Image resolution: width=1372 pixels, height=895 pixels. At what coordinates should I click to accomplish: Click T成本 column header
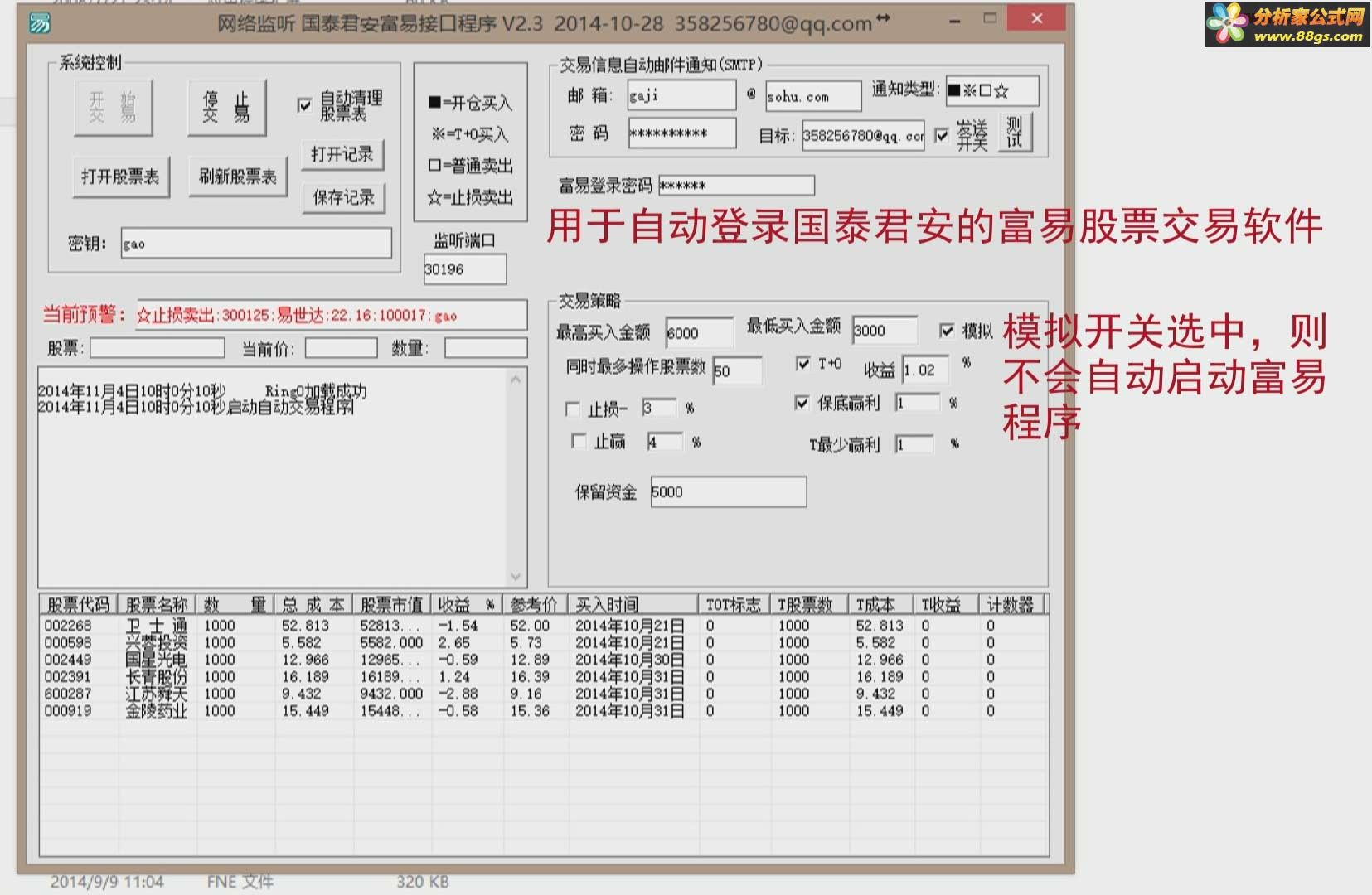pyautogui.click(x=880, y=604)
